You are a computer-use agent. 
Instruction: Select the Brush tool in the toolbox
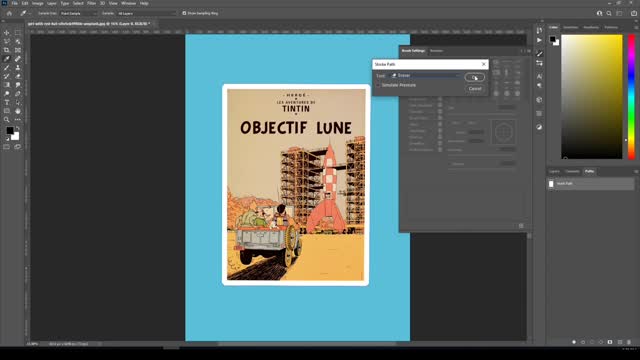(7, 67)
